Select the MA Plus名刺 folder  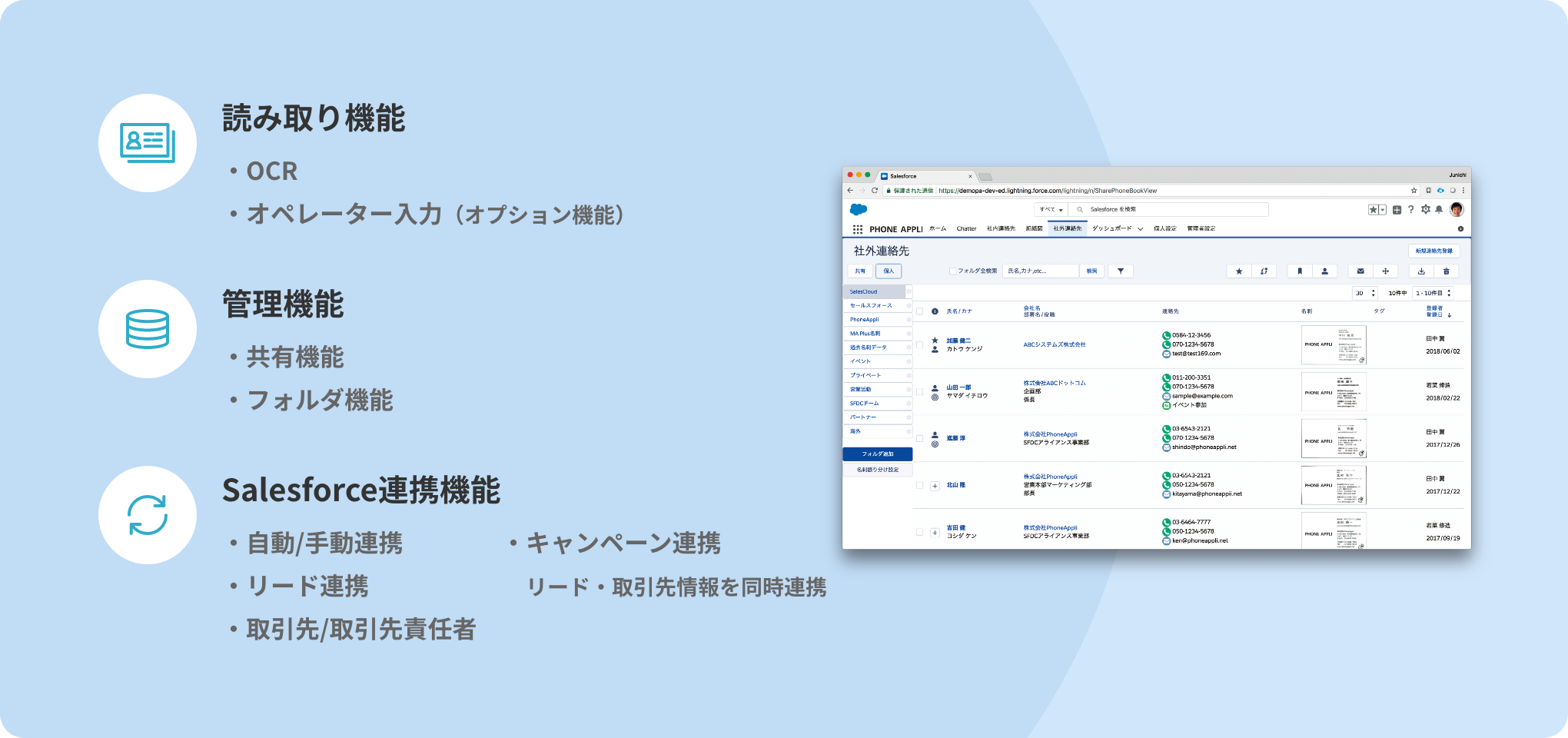click(x=878, y=334)
